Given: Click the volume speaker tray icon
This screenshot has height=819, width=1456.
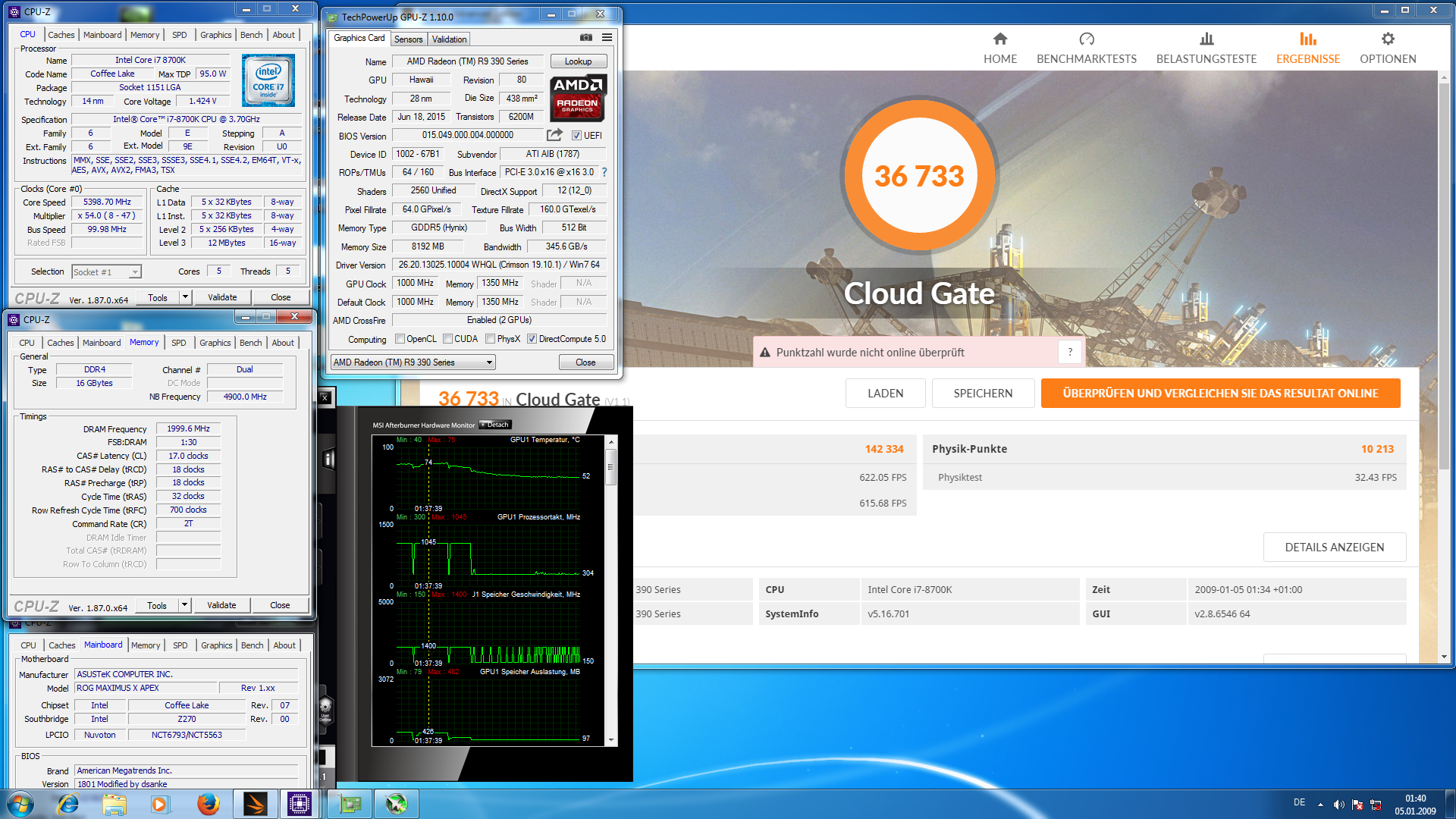Looking at the screenshot, I should pos(1338,805).
